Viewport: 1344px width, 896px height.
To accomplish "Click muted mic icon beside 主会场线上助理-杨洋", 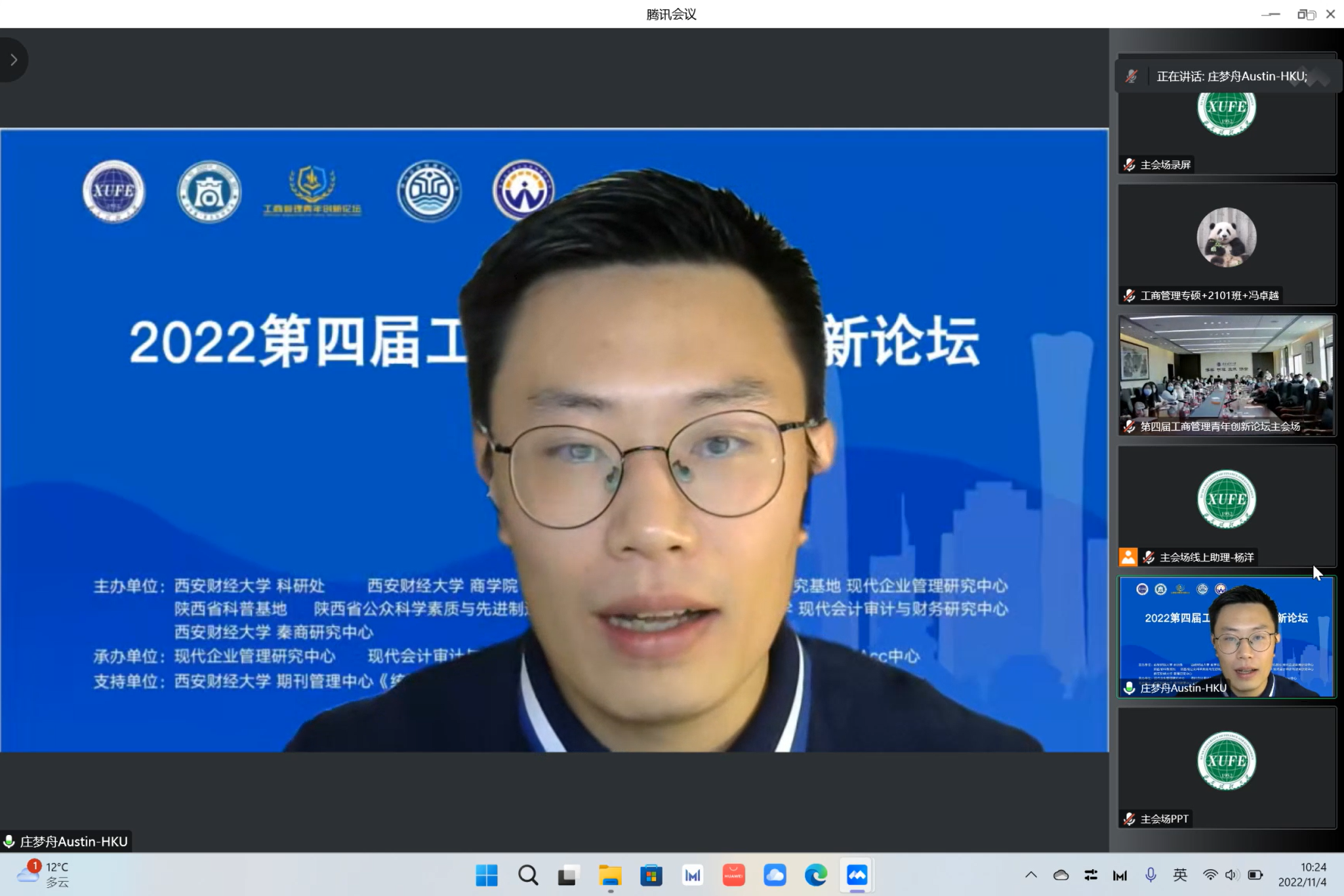I will [1149, 558].
